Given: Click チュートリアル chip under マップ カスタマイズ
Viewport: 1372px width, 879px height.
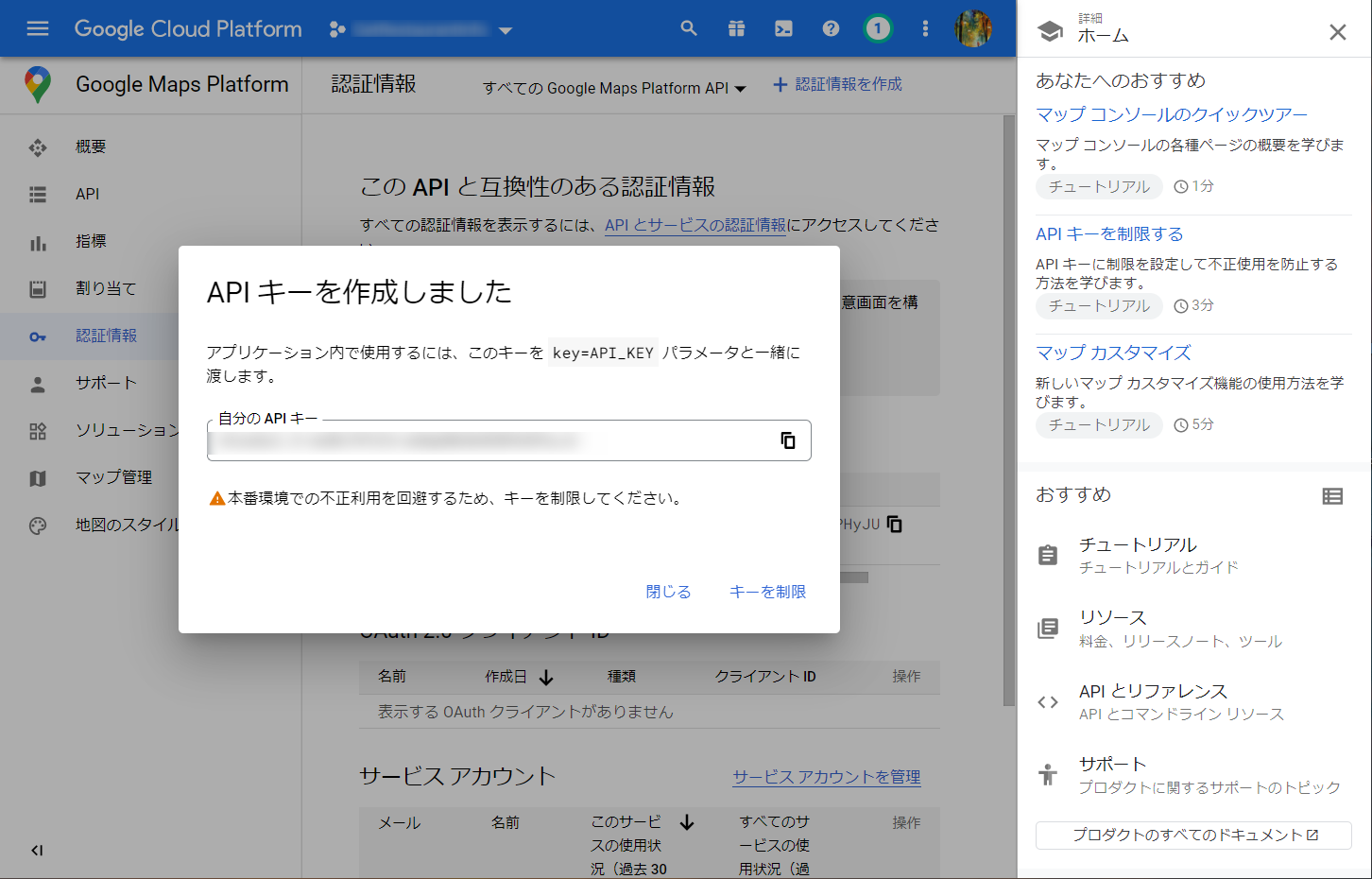Looking at the screenshot, I should tap(1099, 424).
